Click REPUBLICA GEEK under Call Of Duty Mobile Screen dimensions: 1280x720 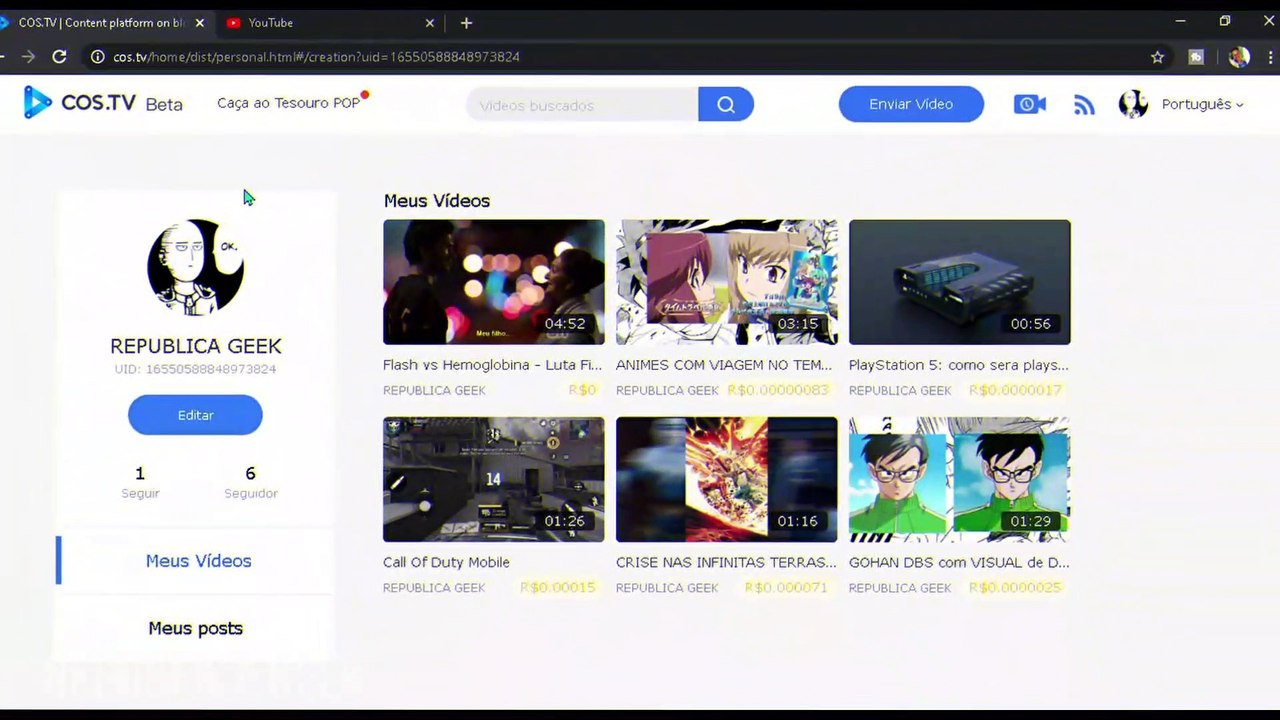pos(434,588)
